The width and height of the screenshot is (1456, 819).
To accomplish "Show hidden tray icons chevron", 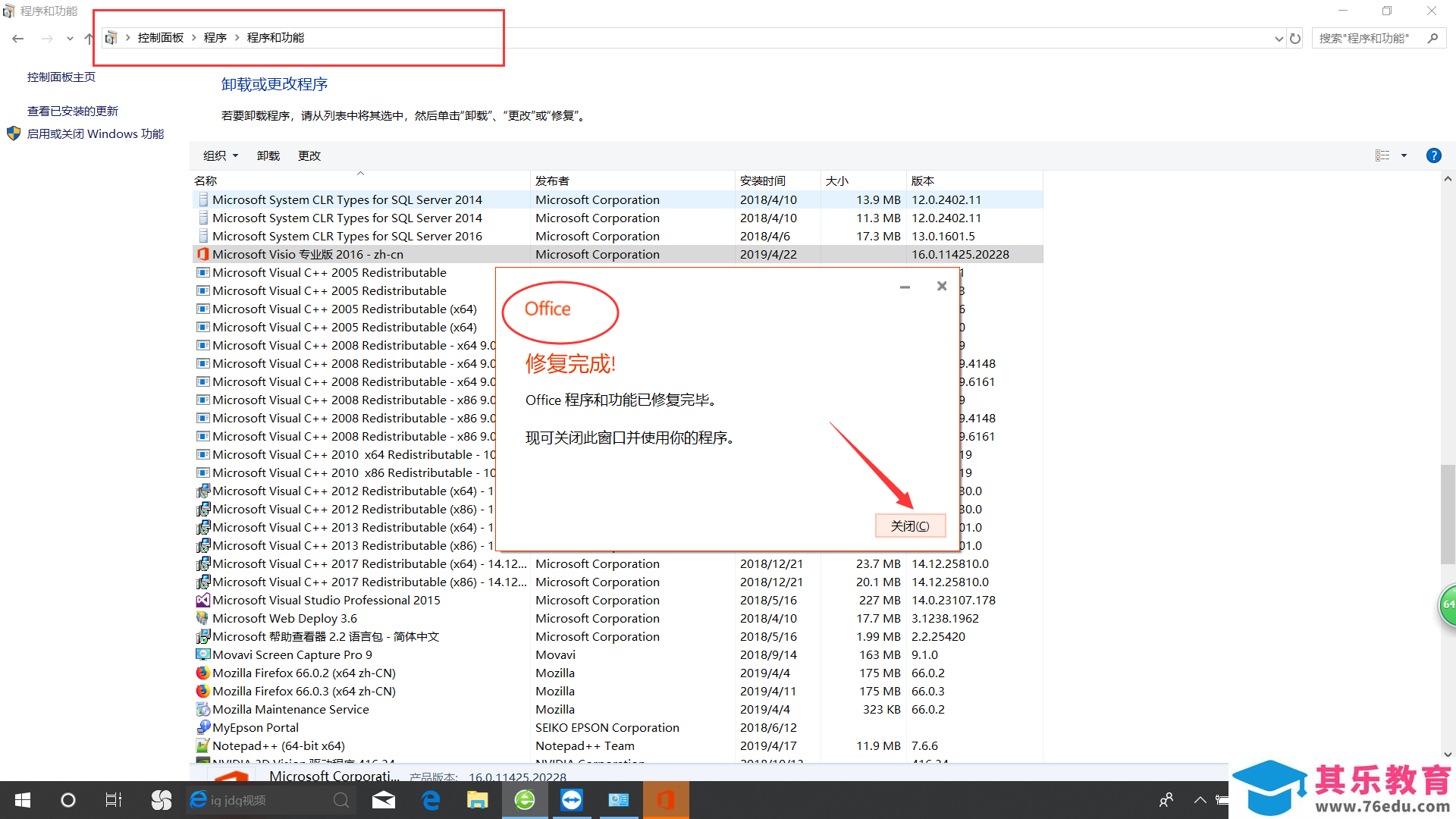I will point(1200,800).
